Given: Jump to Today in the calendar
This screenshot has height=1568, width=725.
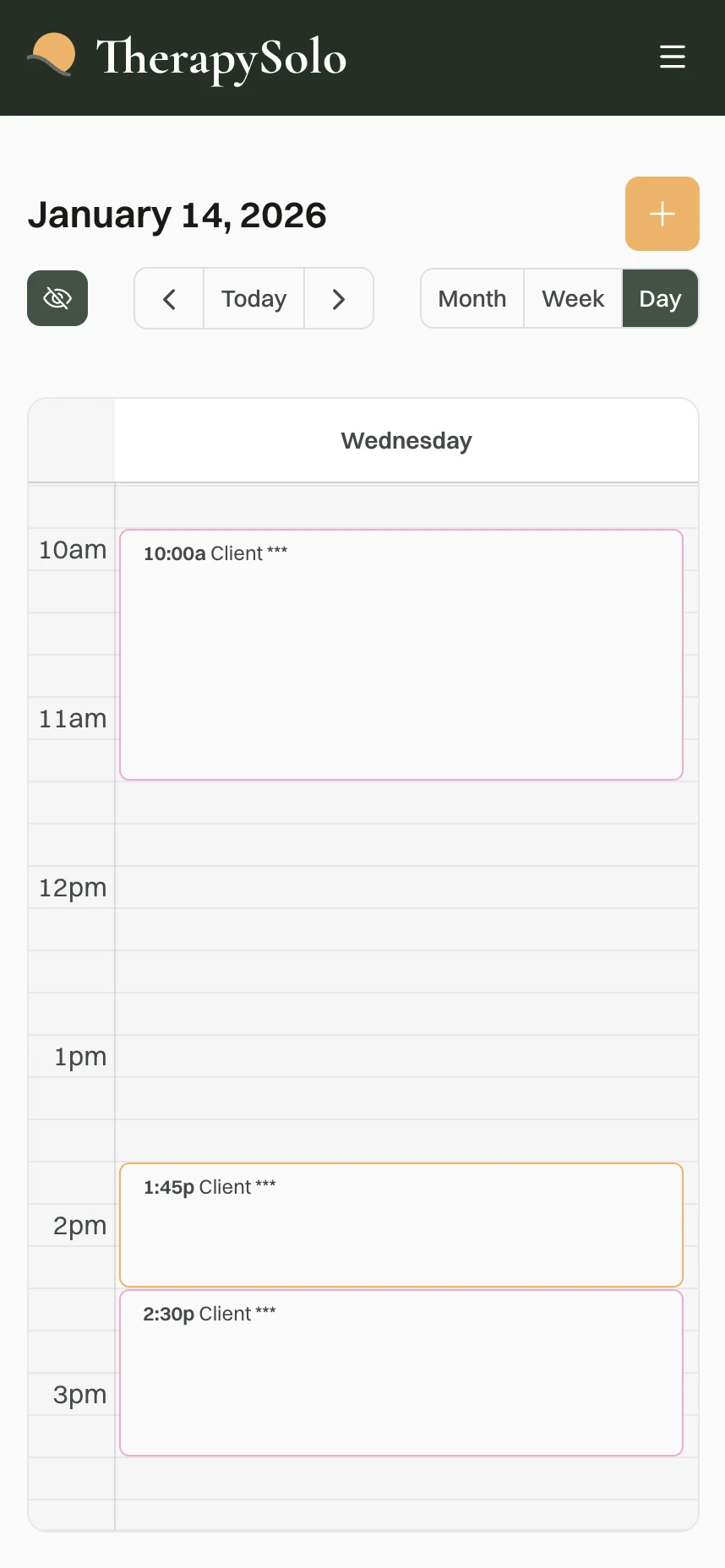Looking at the screenshot, I should point(253,299).
